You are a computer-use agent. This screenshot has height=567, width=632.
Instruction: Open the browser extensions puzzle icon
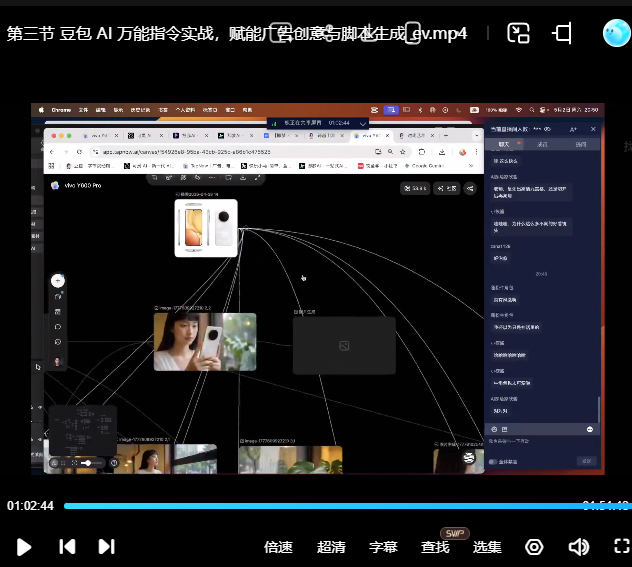point(422,152)
